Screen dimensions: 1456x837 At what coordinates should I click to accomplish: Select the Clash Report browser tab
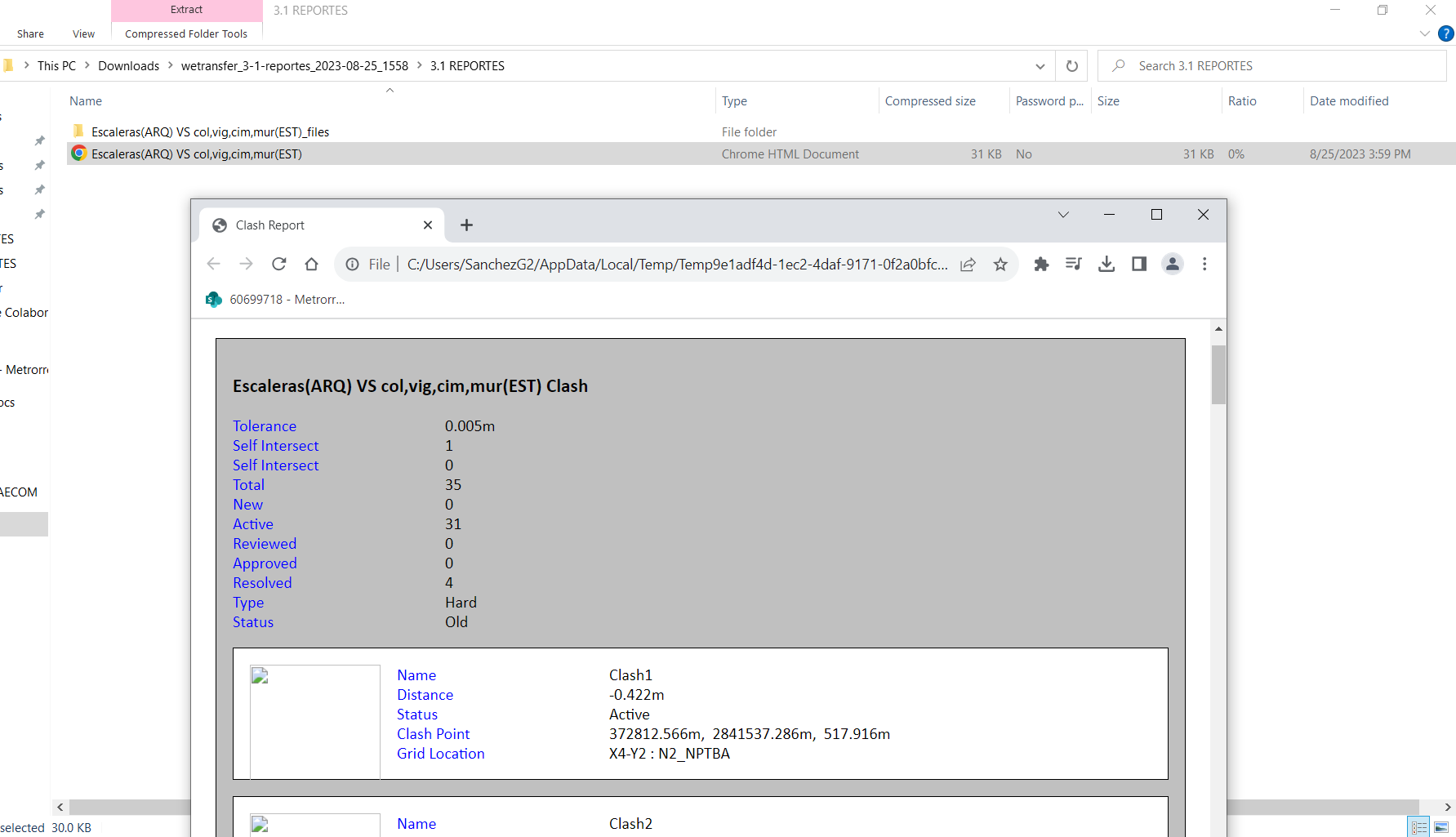(269, 225)
